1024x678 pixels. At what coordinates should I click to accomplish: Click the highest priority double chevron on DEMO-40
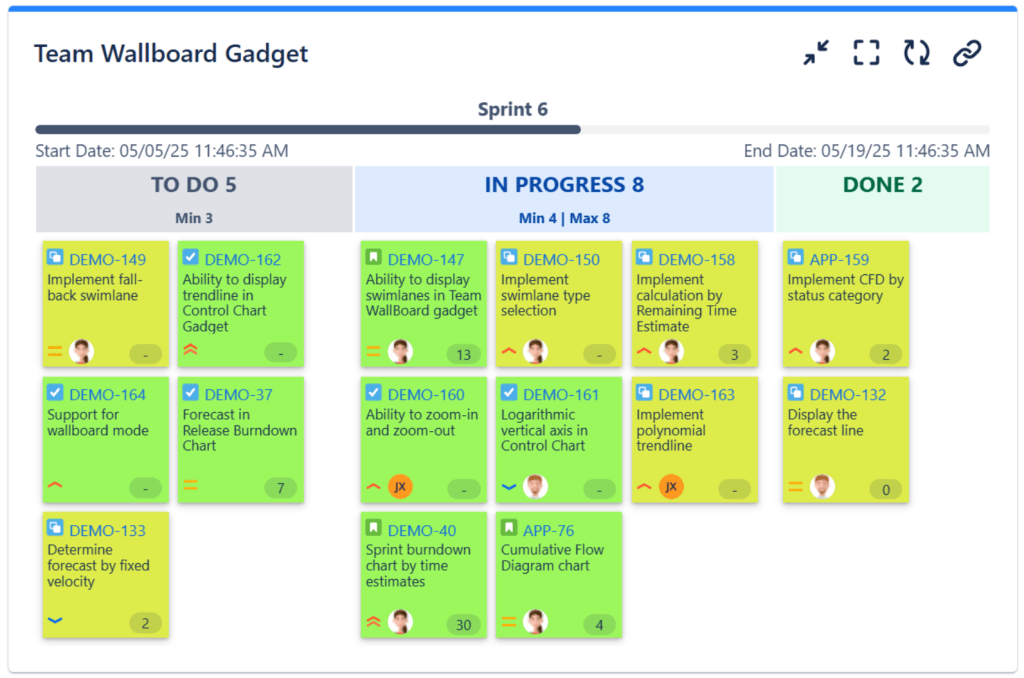tap(373, 621)
